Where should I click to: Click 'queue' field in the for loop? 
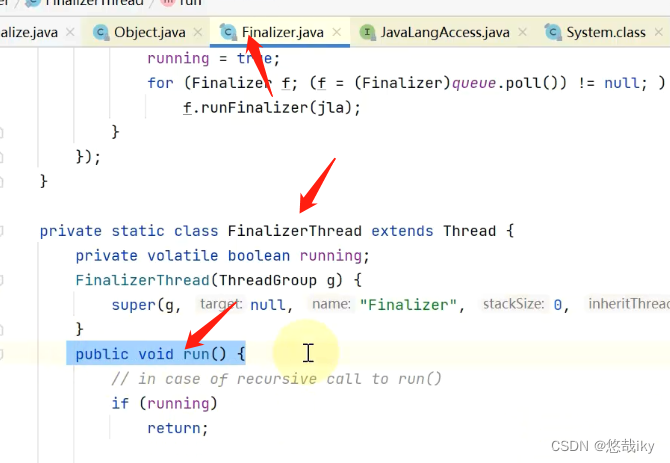(x=474, y=83)
